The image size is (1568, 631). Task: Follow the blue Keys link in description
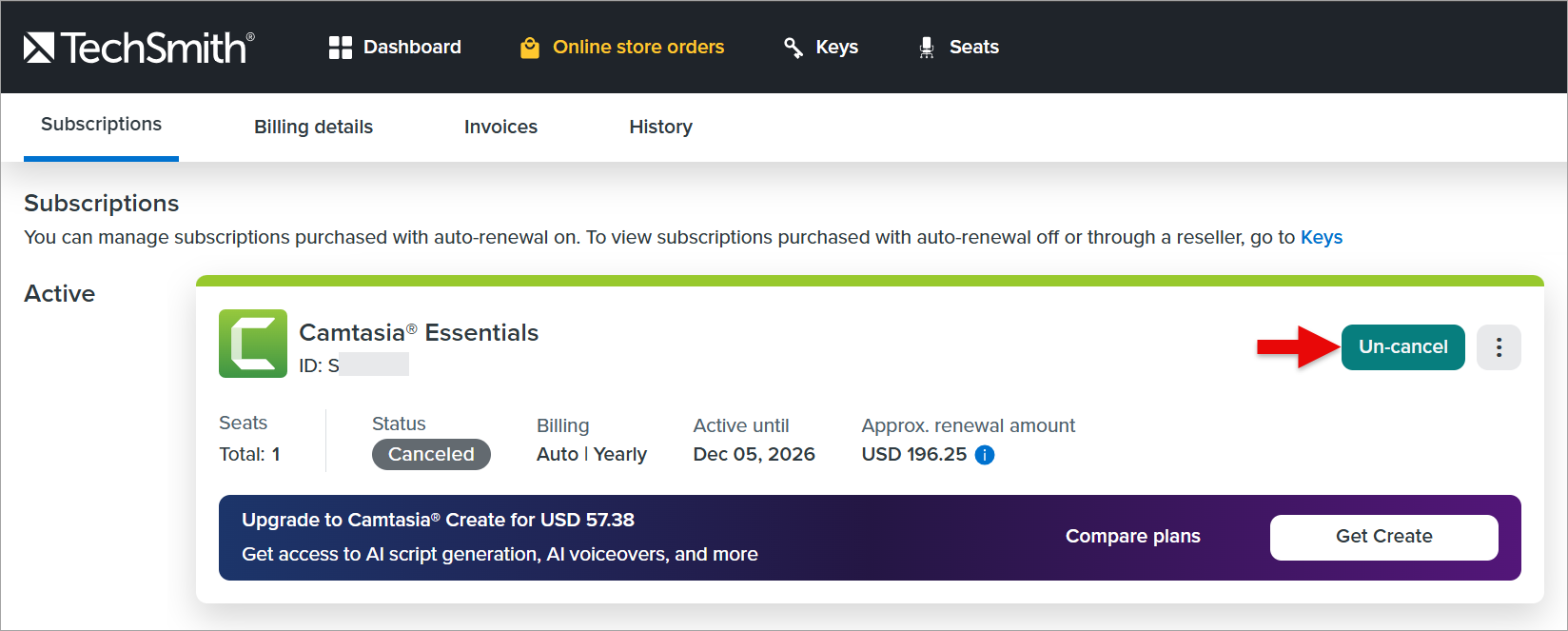point(1321,237)
